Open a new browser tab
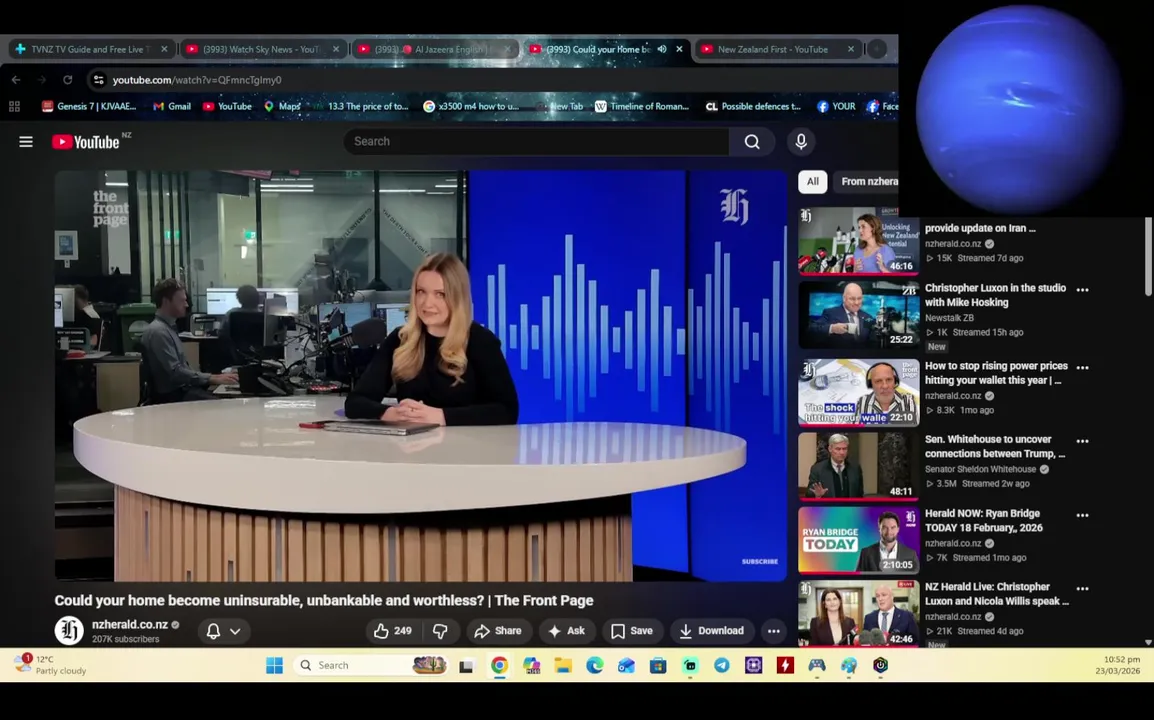 (x=877, y=49)
